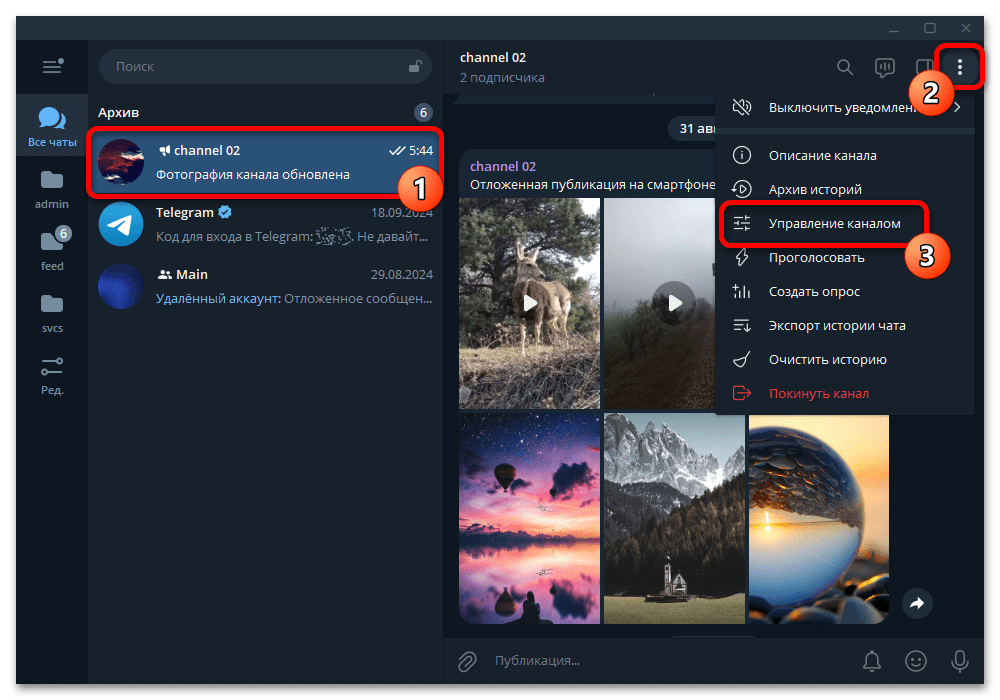Open the Telegram service chat
Viewport: 1000px width, 700px height.
pos(265,224)
